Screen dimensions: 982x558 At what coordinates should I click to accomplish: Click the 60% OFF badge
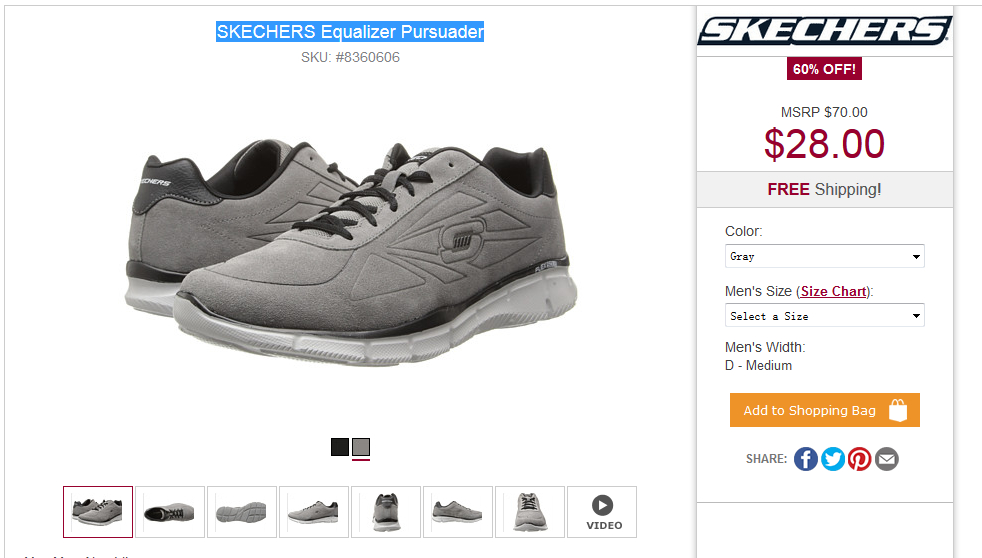(824, 69)
